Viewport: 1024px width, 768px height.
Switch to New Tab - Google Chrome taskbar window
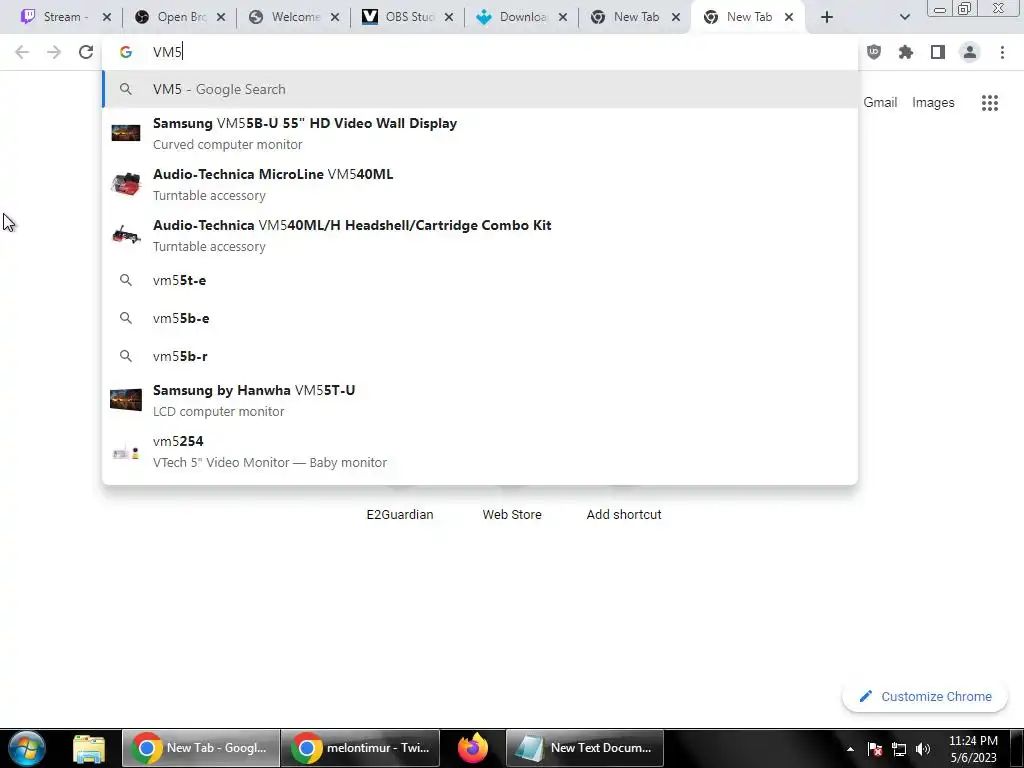(201, 748)
